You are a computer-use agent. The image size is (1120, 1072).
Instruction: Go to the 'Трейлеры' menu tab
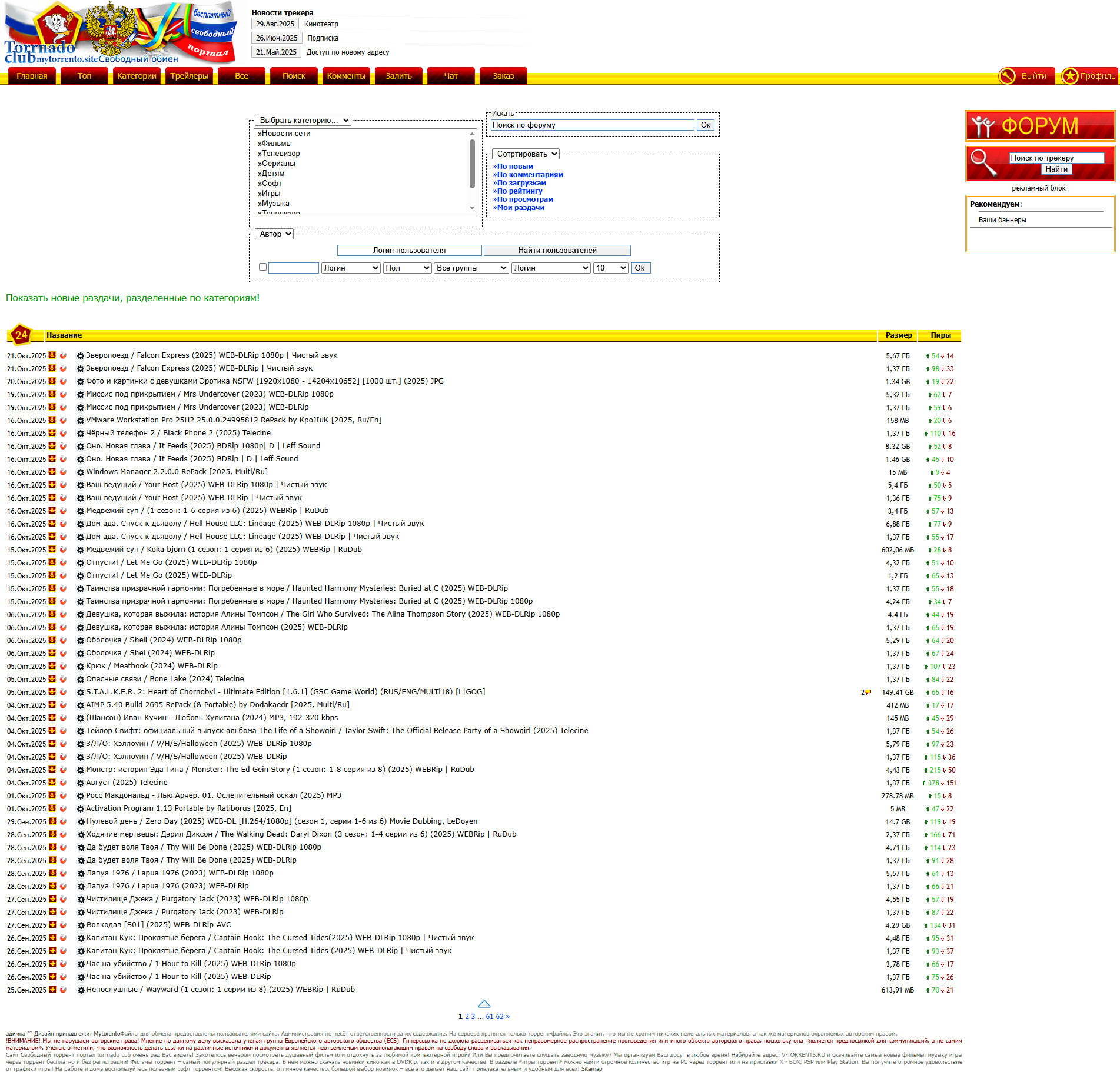pyautogui.click(x=189, y=76)
